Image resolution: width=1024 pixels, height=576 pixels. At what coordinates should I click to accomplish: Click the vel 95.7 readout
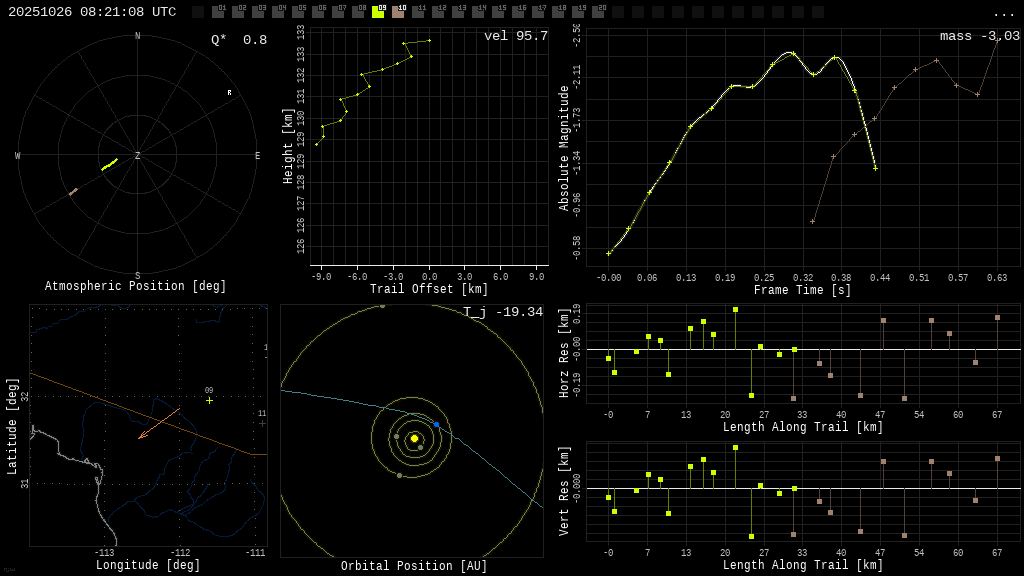click(x=515, y=36)
